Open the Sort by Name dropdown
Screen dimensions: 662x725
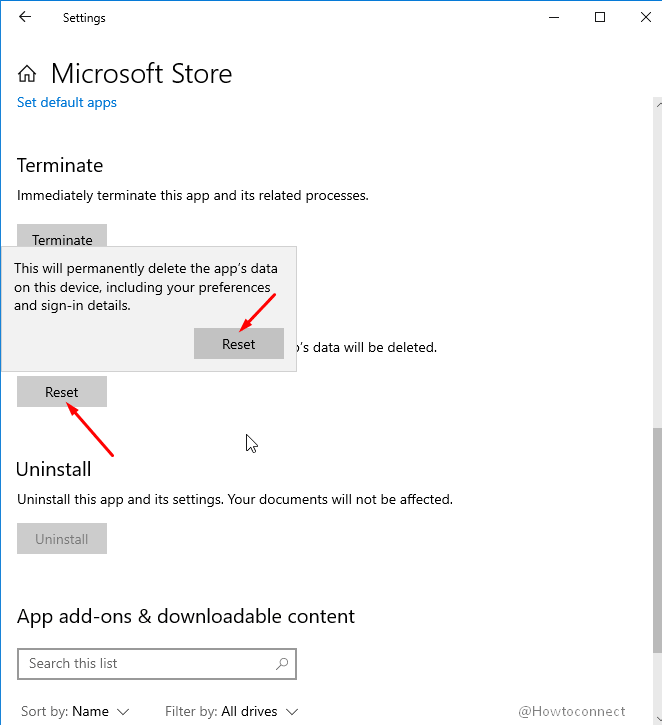point(75,711)
